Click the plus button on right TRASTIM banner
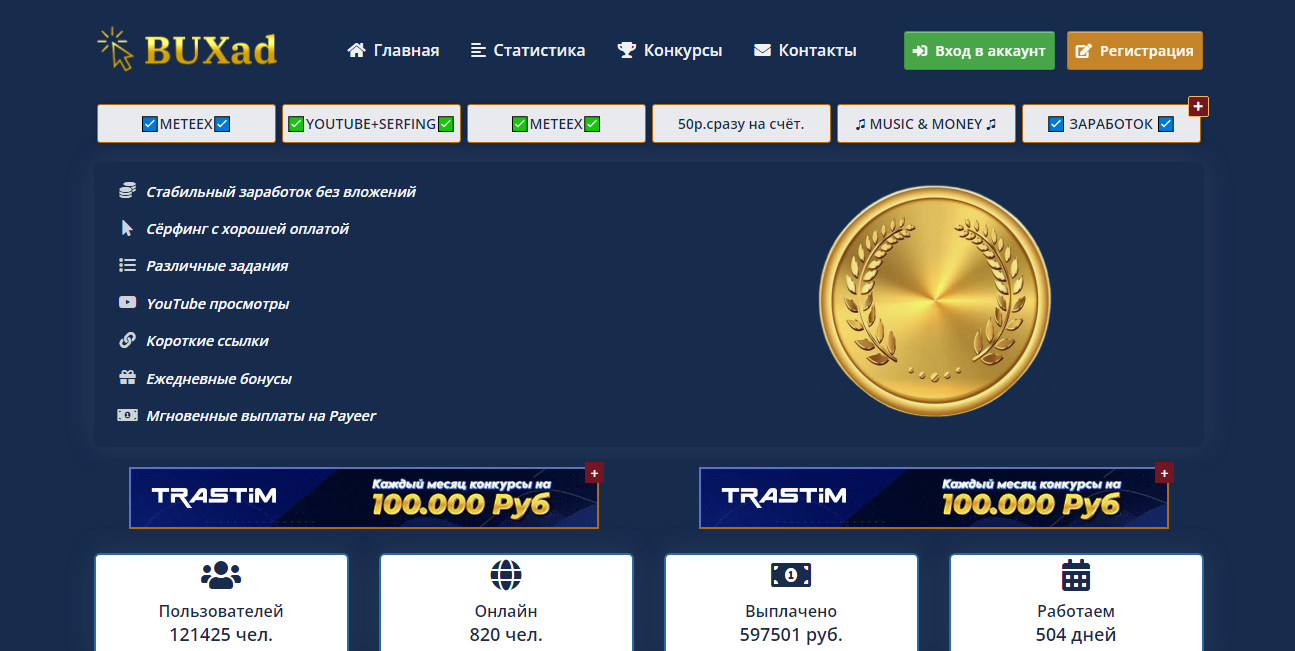The image size is (1295, 651). (1163, 473)
